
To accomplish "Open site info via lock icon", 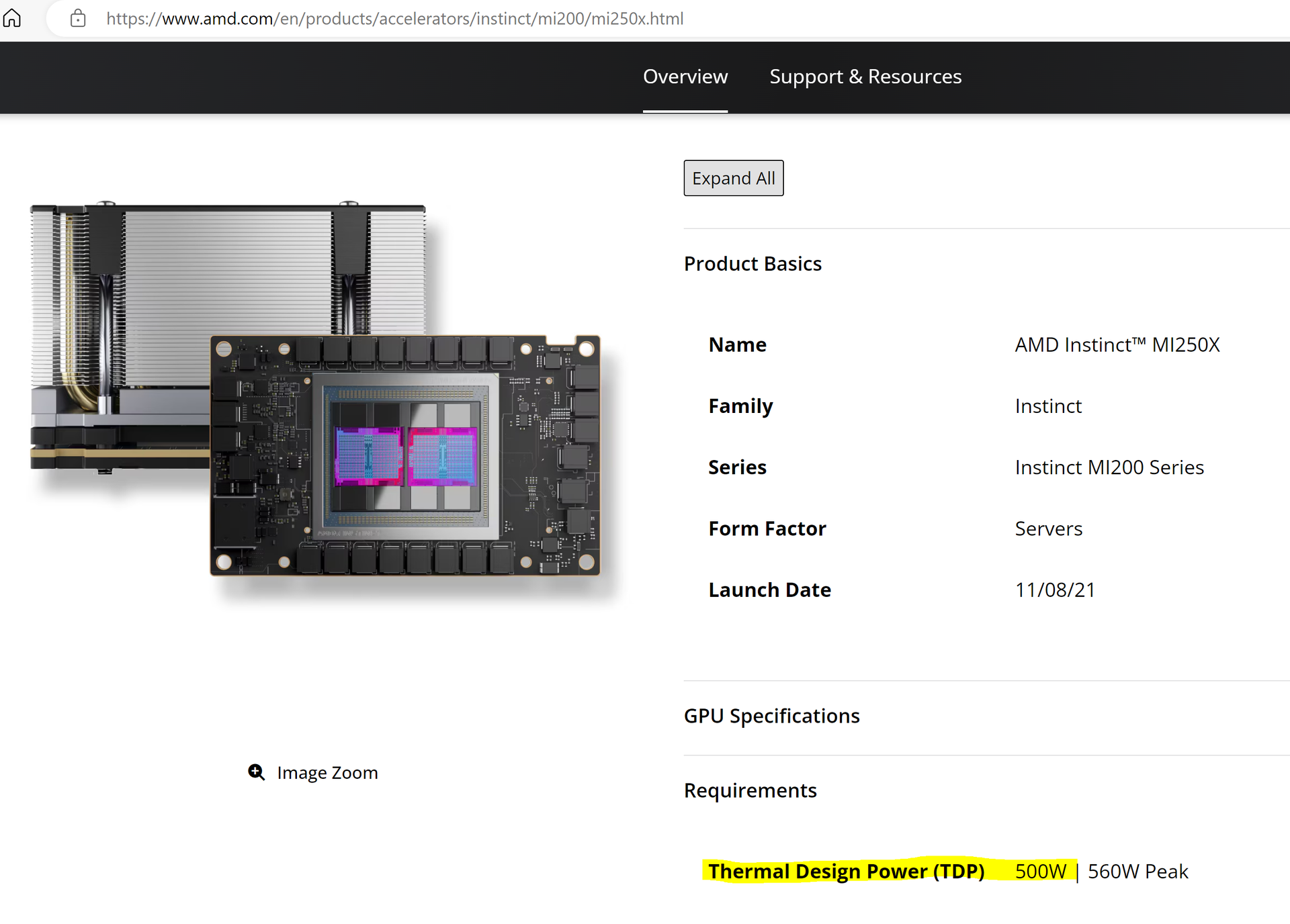I will [x=78, y=18].
